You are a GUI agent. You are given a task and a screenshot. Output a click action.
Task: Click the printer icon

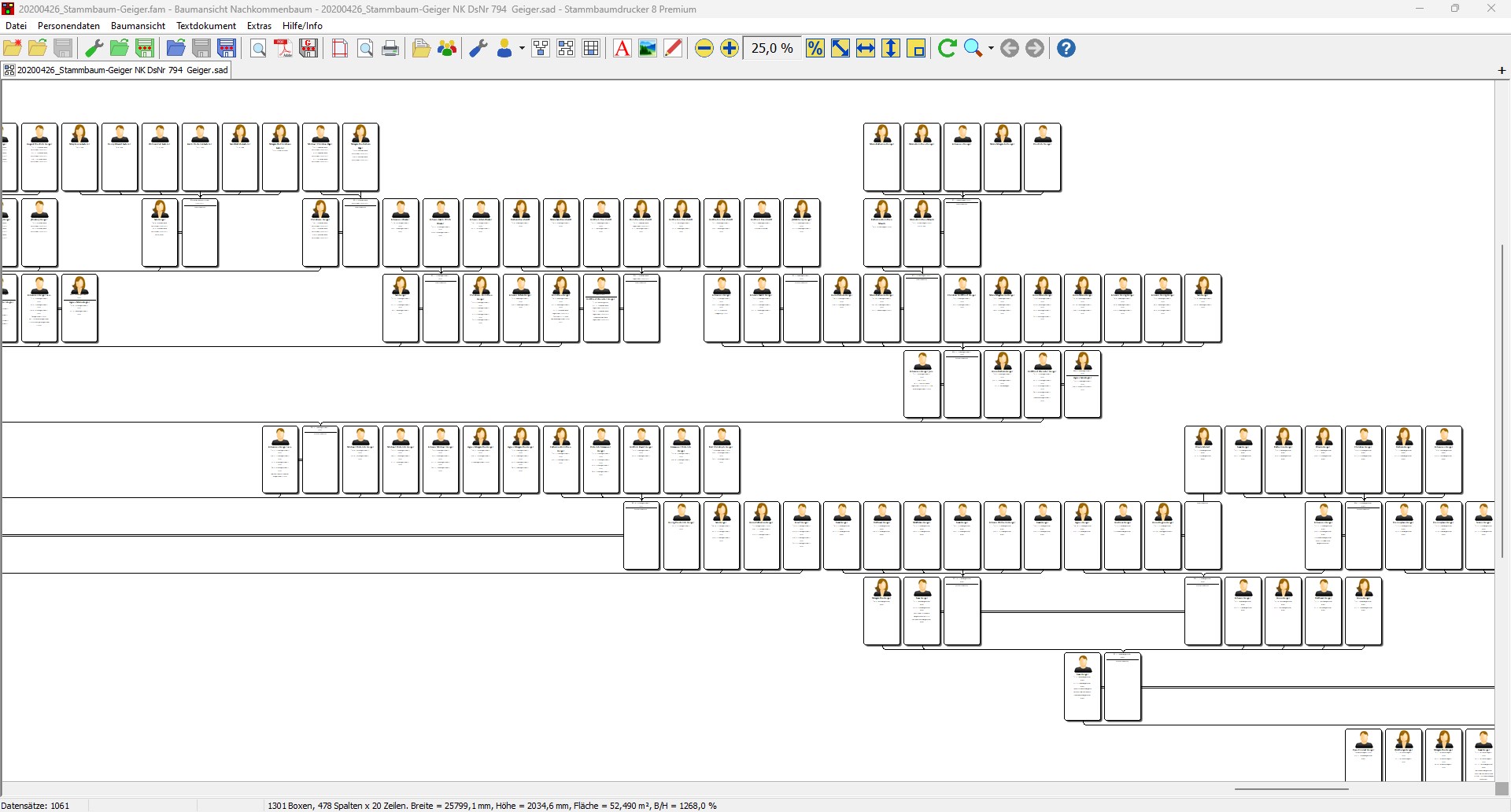(x=390, y=49)
